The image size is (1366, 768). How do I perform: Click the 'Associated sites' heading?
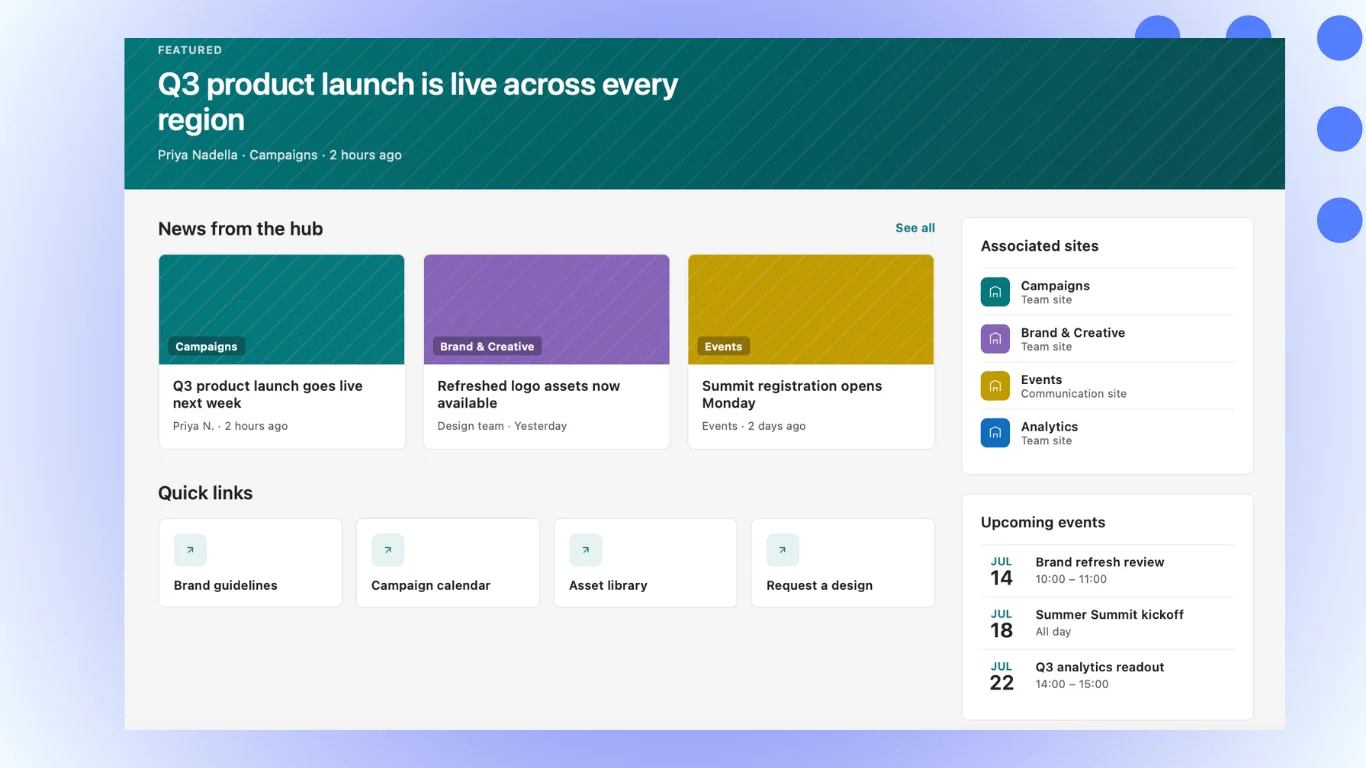click(x=1040, y=246)
